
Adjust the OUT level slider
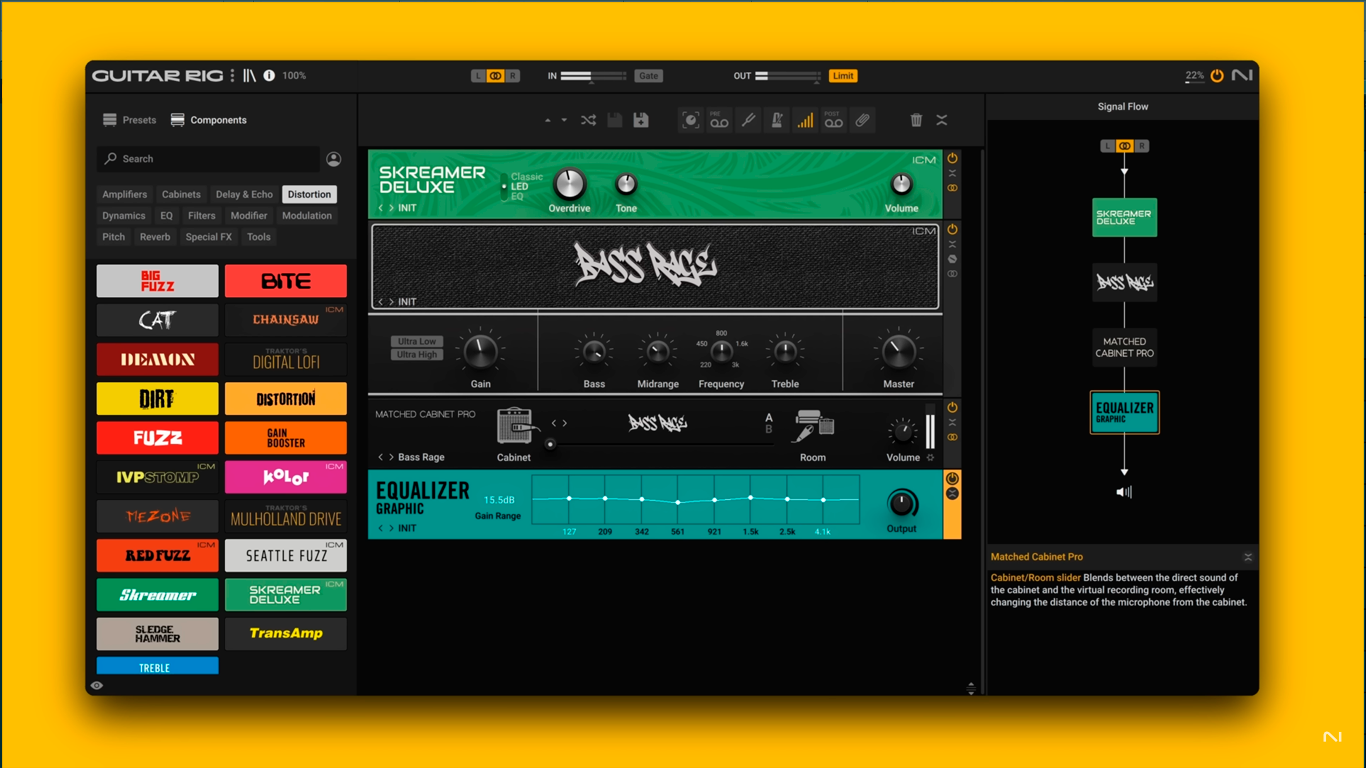[x=787, y=76]
